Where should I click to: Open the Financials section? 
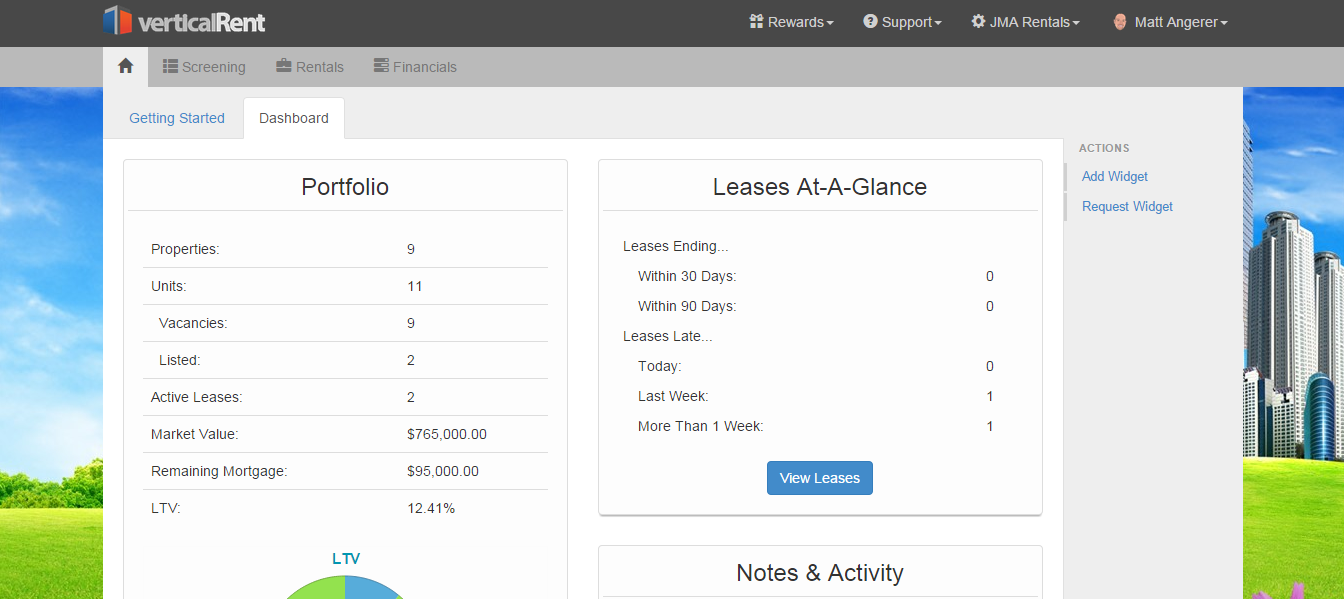415,67
